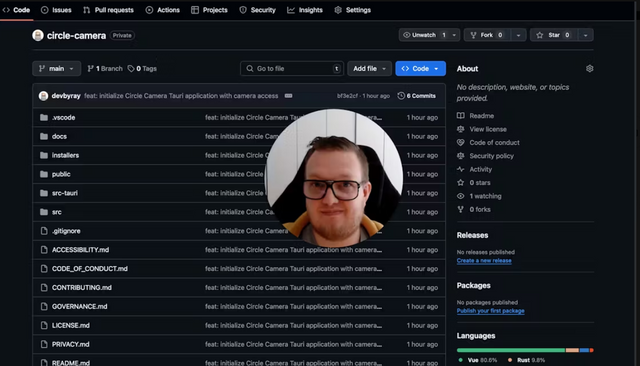The image size is (640, 366).
Task: Click the Languages color bar
Action: tap(525, 350)
